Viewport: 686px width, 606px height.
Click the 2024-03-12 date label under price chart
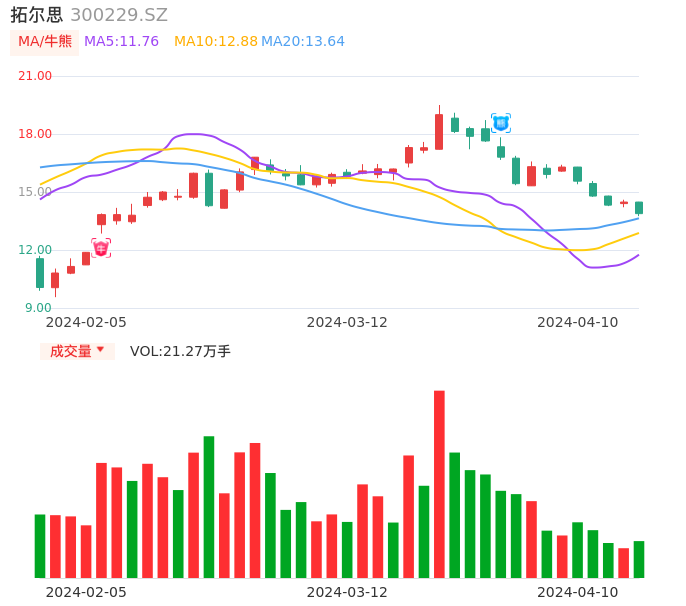(x=347, y=322)
